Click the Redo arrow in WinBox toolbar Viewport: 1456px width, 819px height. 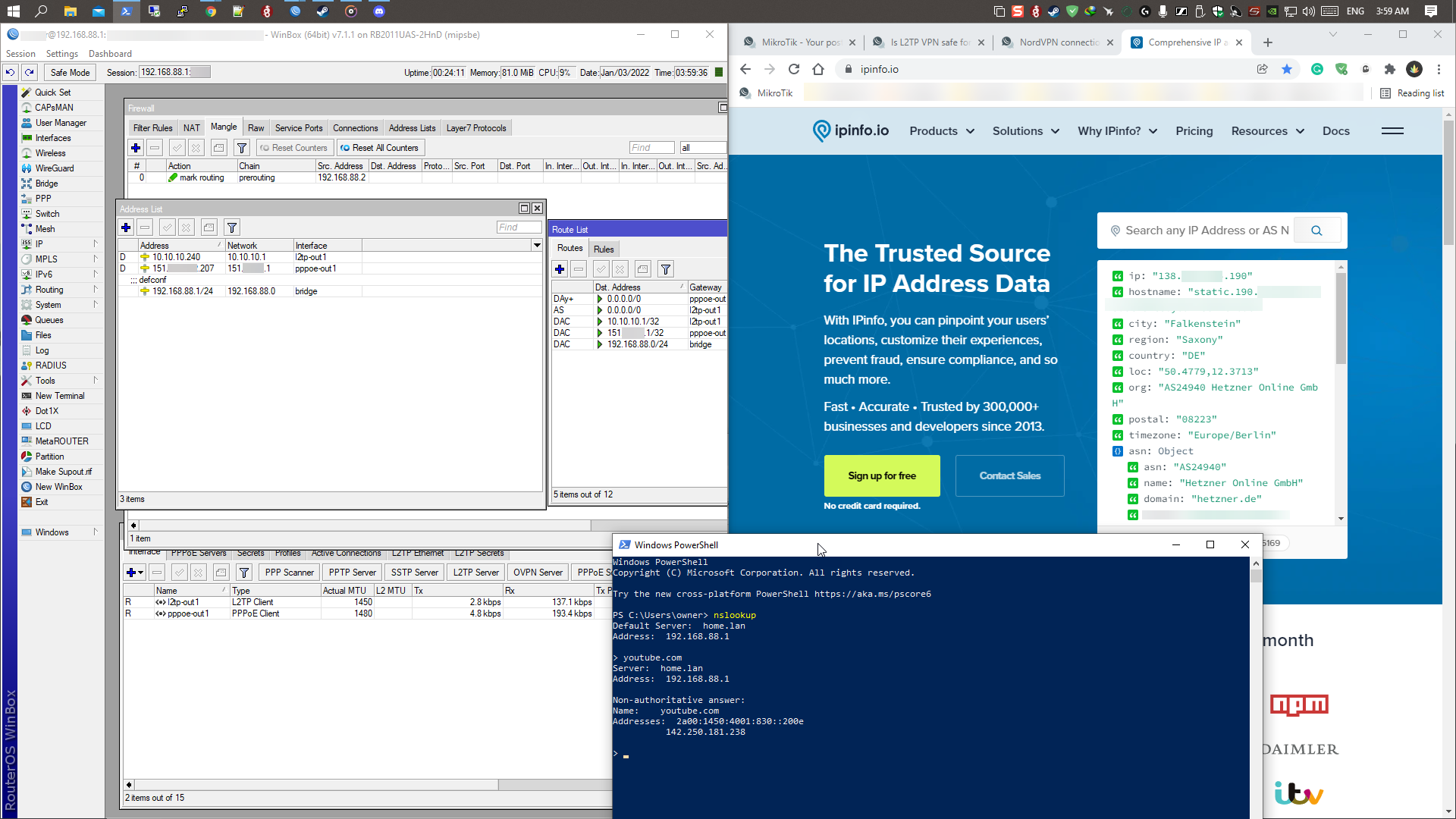[x=29, y=73]
